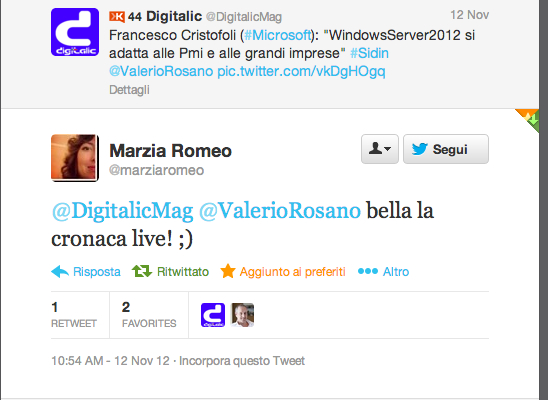This screenshot has width=548, height=400.
Task: Open Marzia Romeo's profile photo
Action: click(x=75, y=158)
